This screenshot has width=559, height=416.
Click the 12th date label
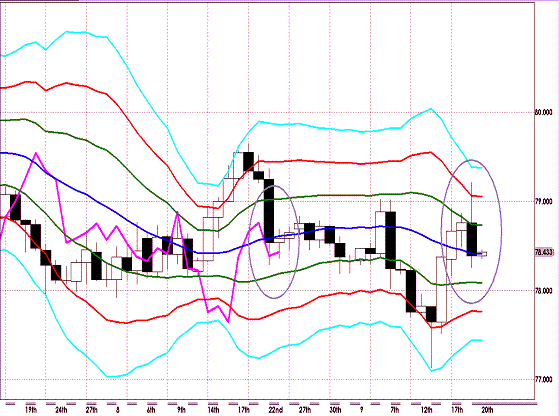tap(426, 410)
